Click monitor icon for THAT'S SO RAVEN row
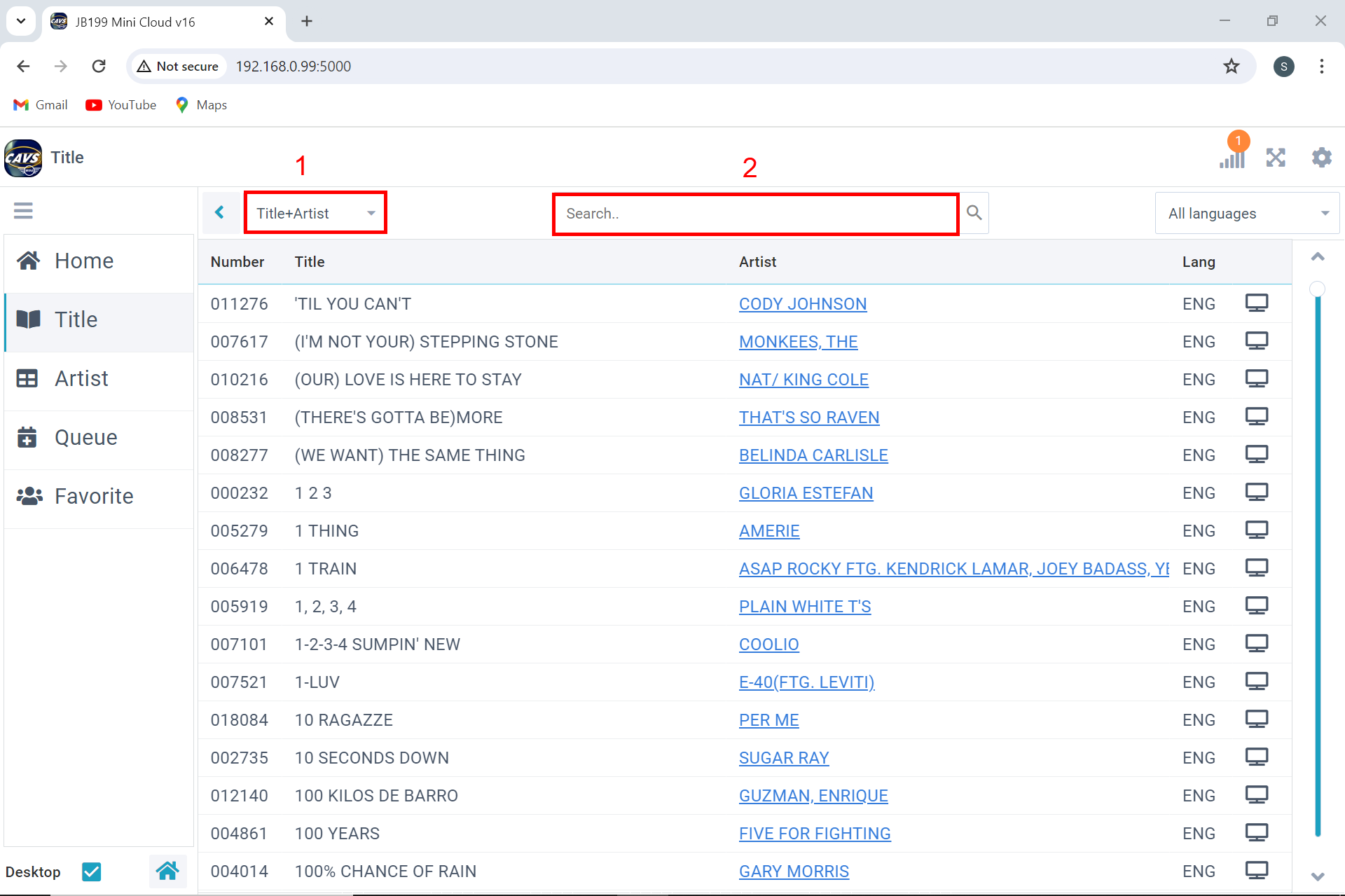The width and height of the screenshot is (1345, 896). tap(1257, 417)
